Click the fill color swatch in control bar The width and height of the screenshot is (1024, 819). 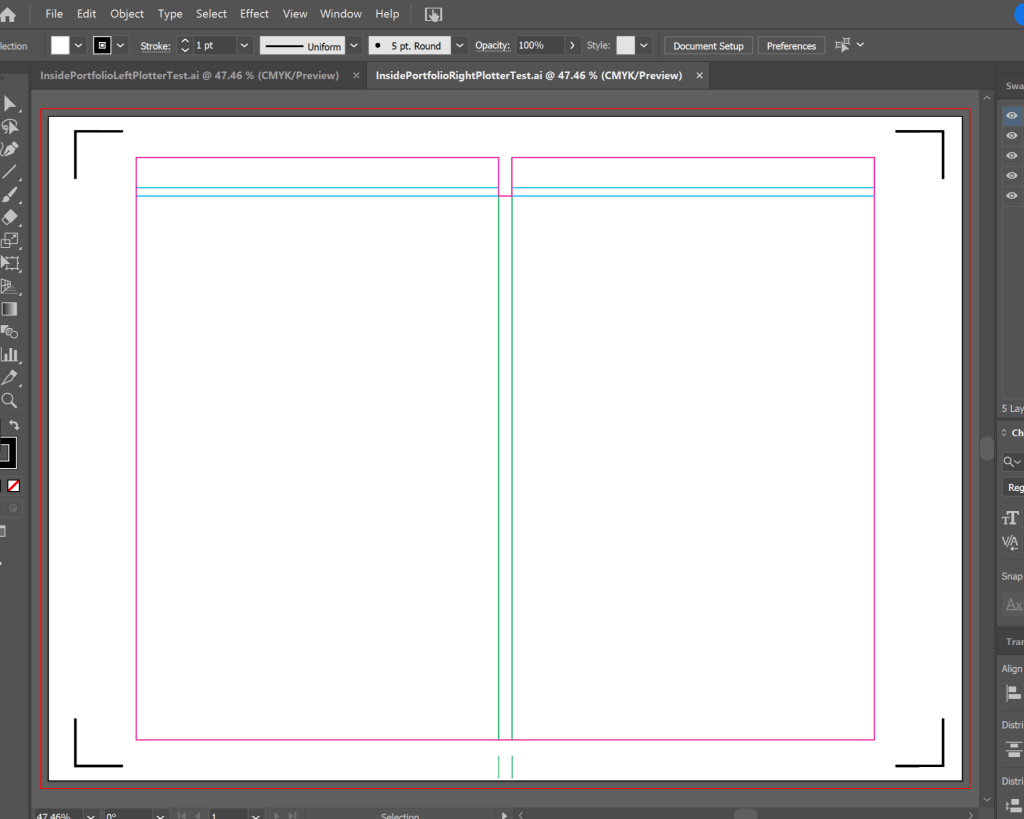click(x=61, y=46)
